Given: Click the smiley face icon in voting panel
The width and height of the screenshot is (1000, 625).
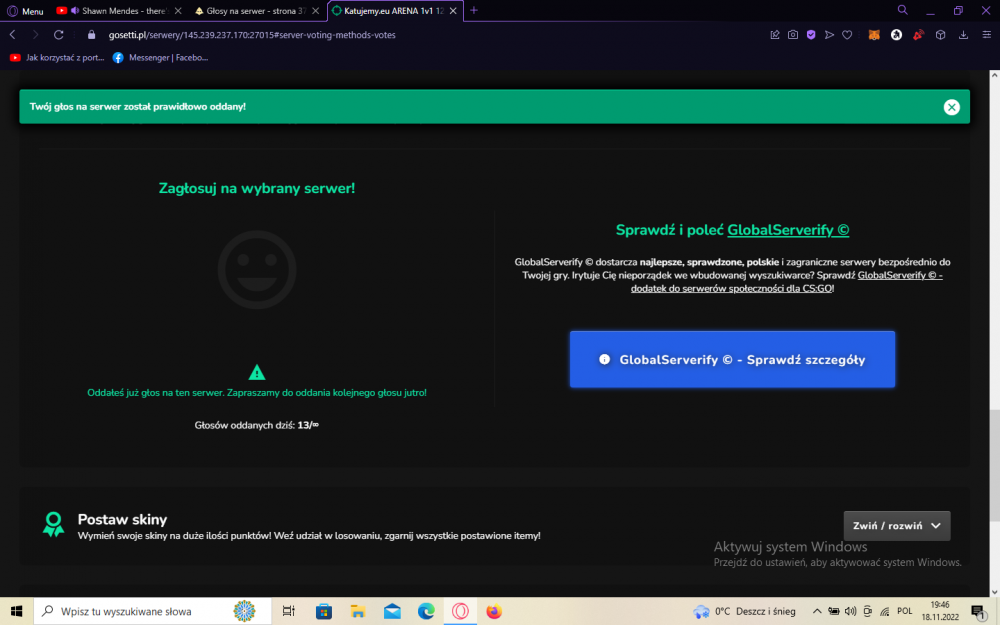Looking at the screenshot, I should point(256,270).
